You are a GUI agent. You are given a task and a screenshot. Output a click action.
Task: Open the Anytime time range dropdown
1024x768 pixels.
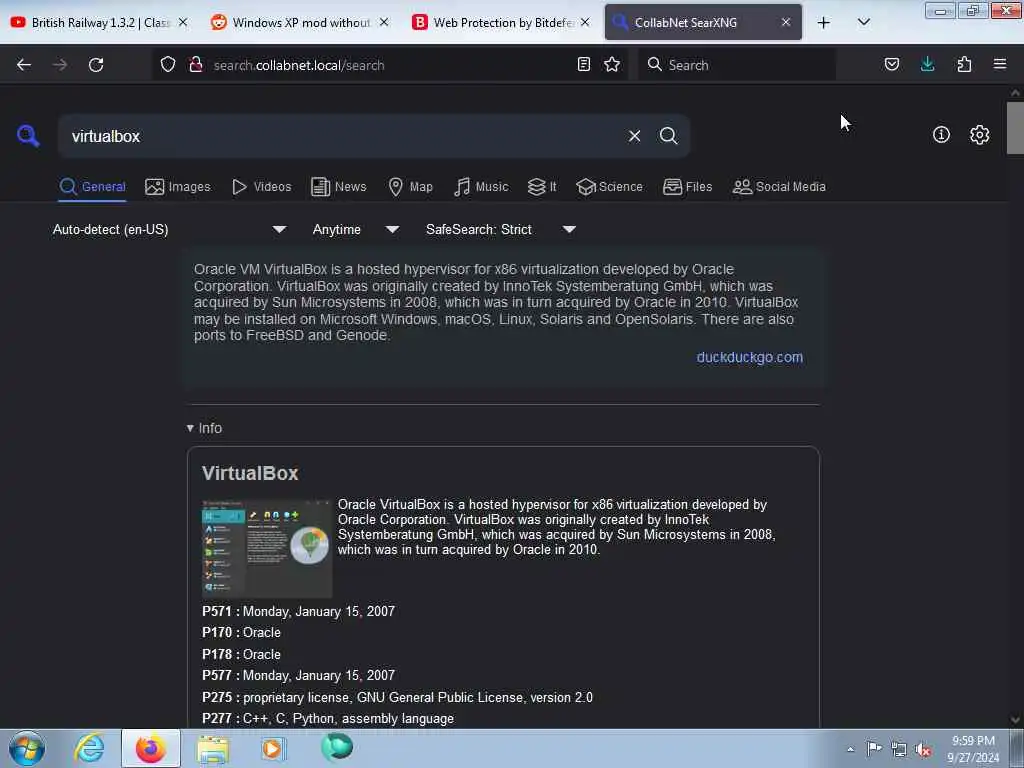coord(356,230)
